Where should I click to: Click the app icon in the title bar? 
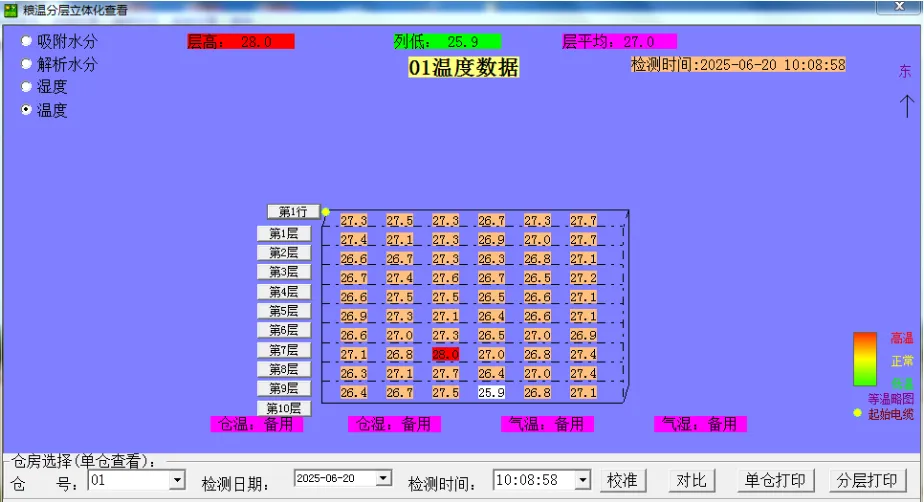pos(10,10)
